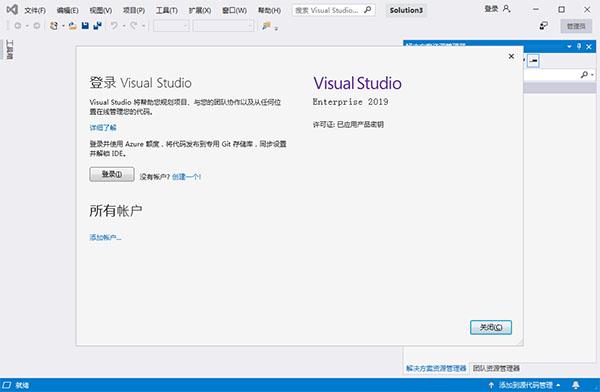Click the find in files toolbar icon
This screenshot has height=392, width=600.
coord(266,26)
